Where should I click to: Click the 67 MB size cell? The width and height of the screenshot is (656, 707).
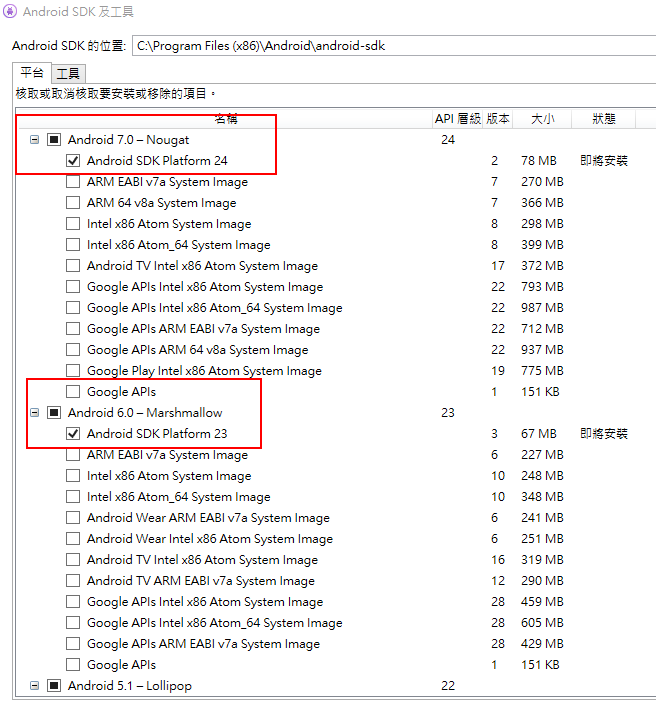point(539,433)
